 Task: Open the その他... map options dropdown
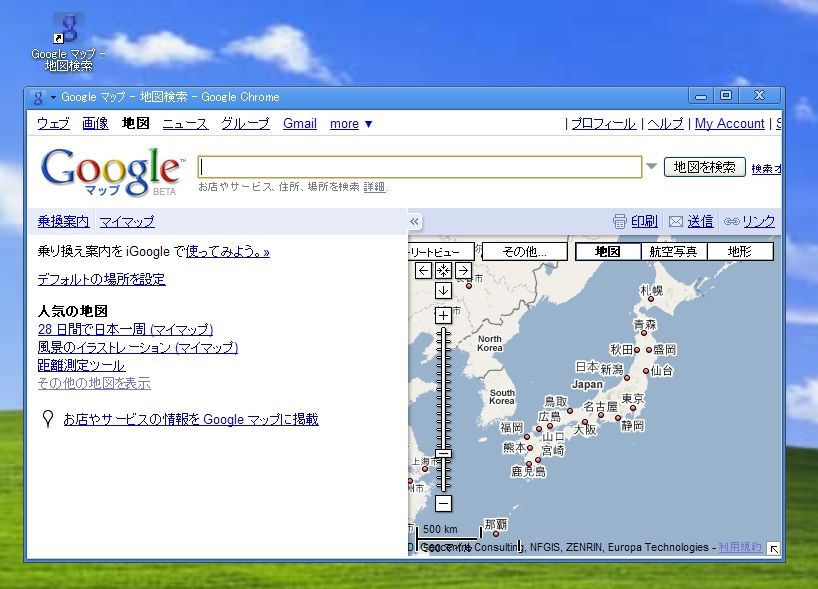pyautogui.click(x=524, y=251)
